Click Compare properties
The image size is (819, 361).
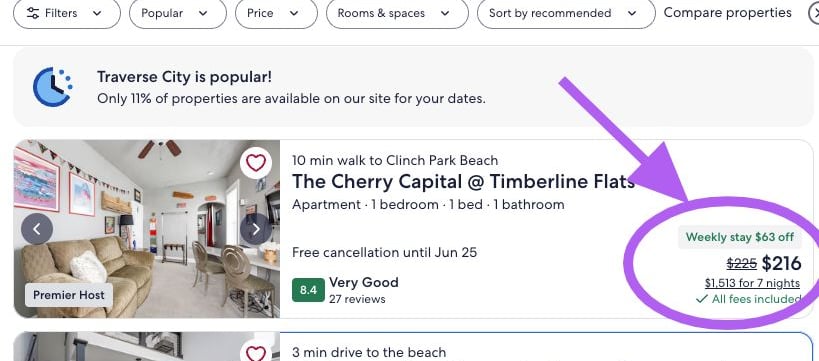click(x=728, y=13)
